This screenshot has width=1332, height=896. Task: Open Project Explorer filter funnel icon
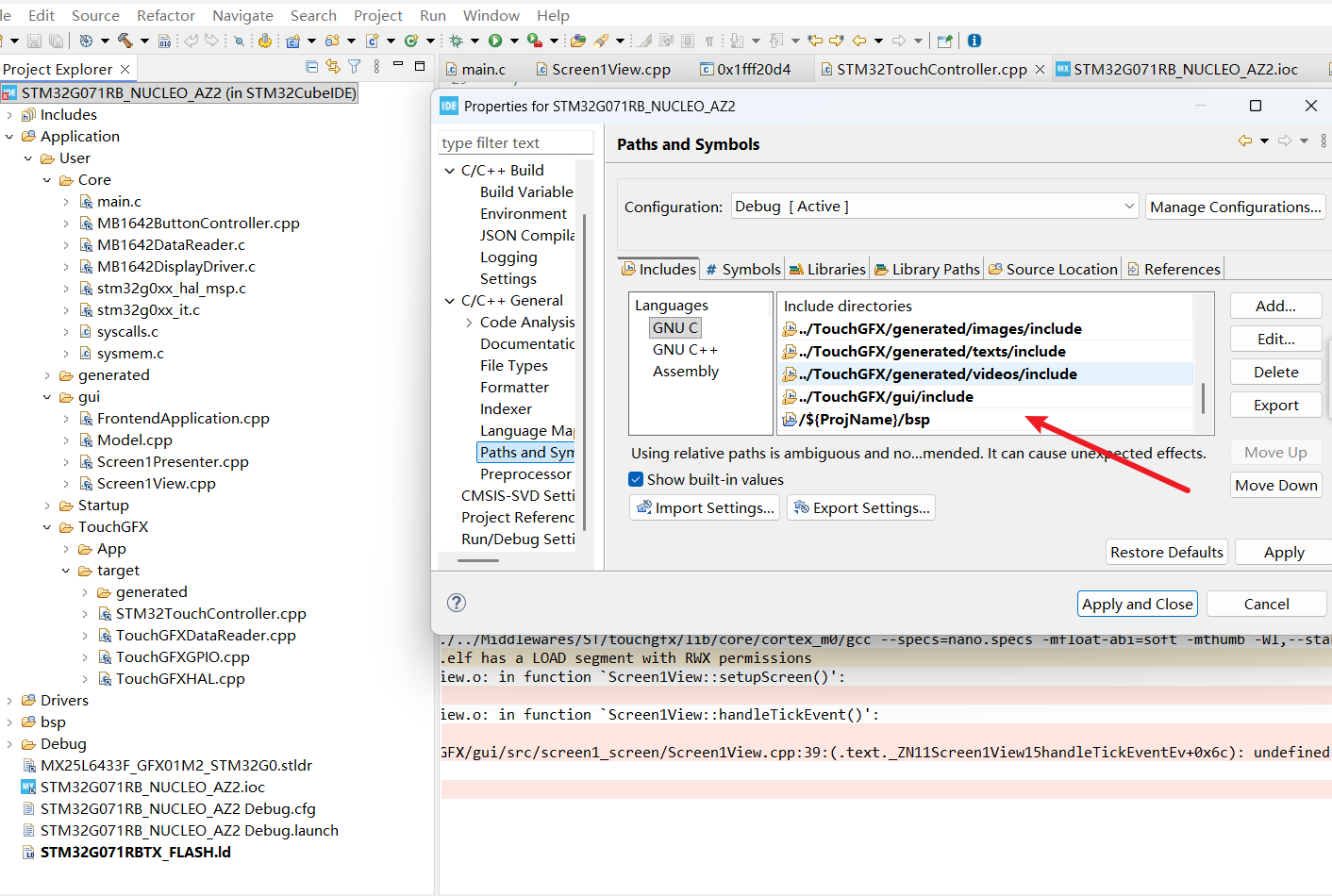[355, 66]
